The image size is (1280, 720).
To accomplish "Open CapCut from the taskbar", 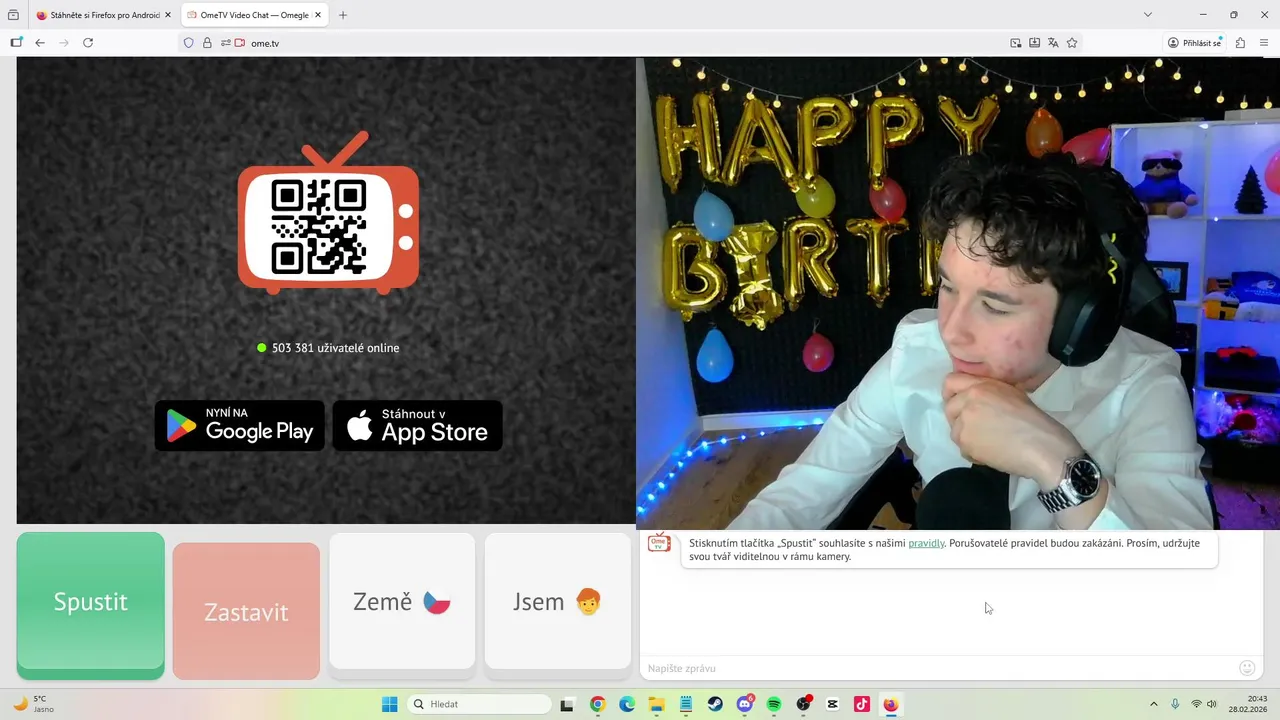I will tap(833, 704).
